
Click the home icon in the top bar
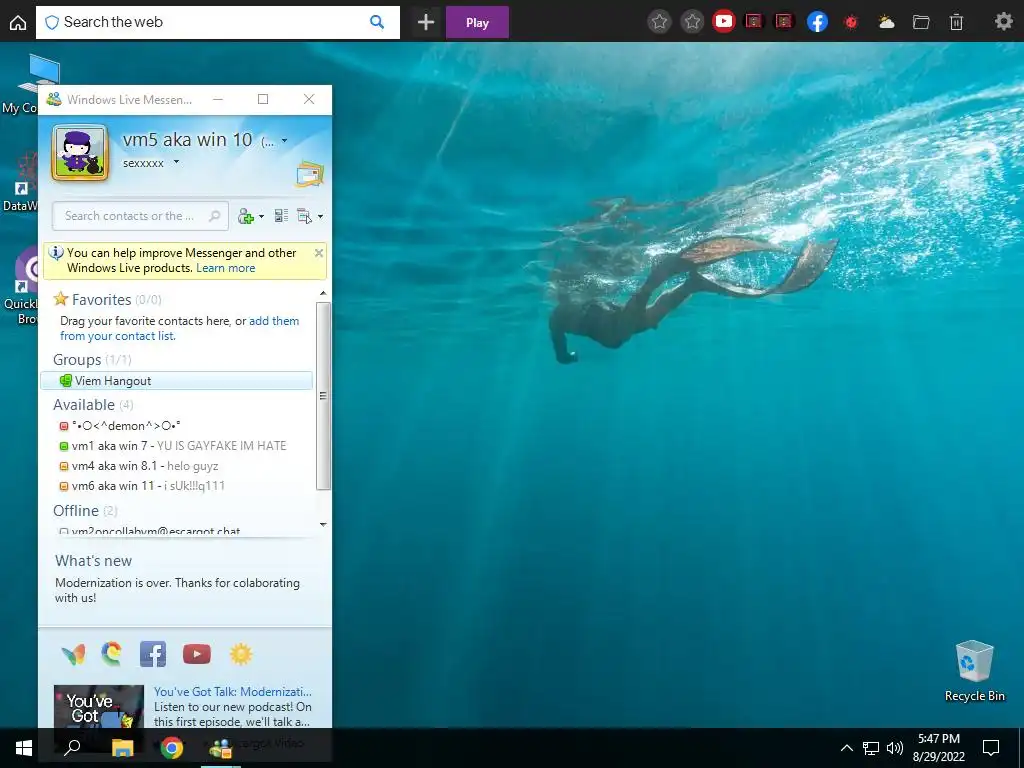[18, 22]
